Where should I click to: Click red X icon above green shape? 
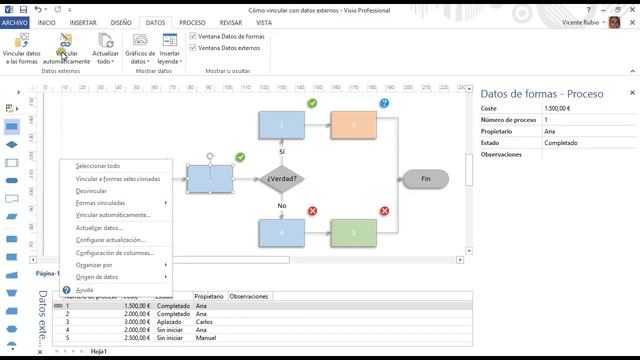tap(384, 211)
